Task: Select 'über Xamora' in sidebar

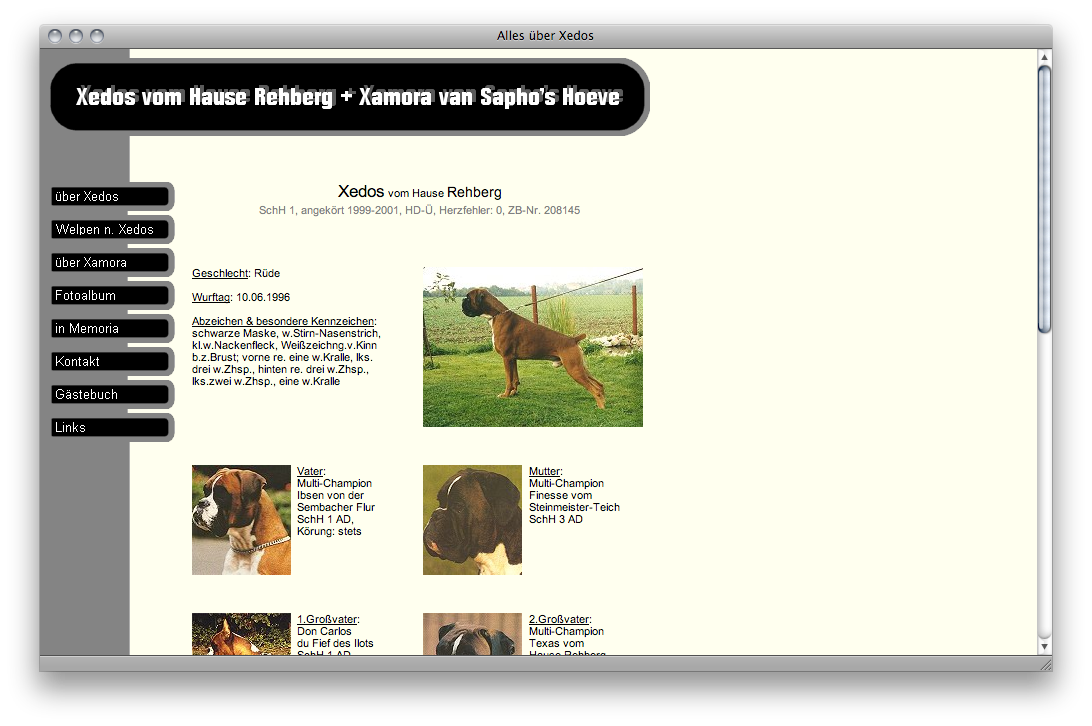Action: click(110, 263)
